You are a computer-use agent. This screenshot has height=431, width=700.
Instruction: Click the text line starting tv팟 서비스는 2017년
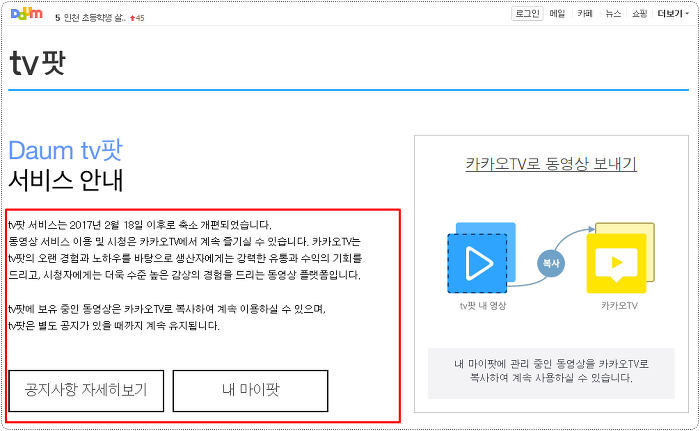(140, 225)
